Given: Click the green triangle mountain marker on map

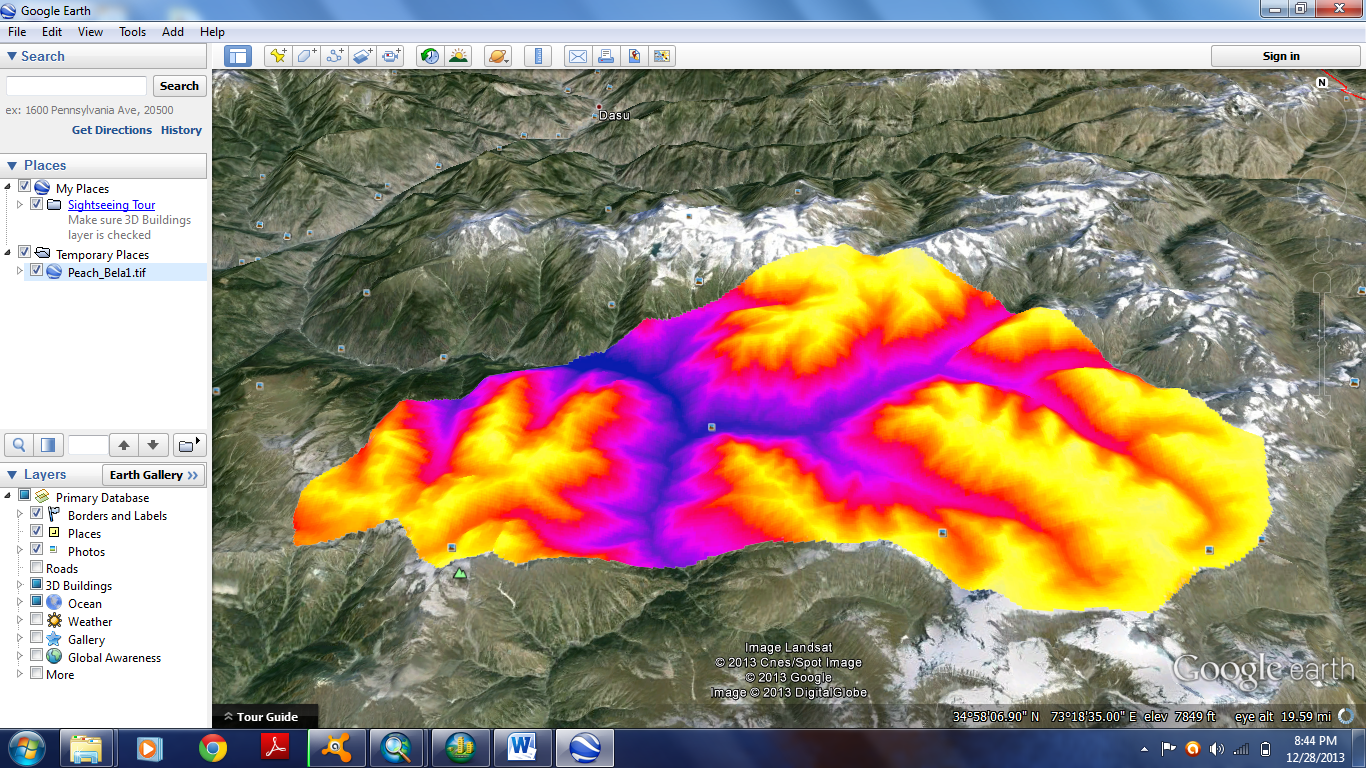Looking at the screenshot, I should (x=460, y=573).
